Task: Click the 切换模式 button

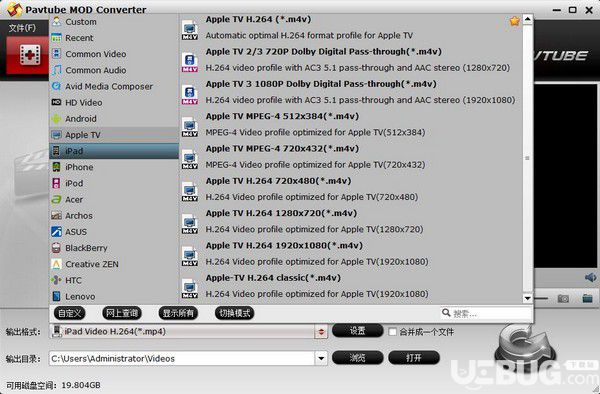Action: click(234, 313)
